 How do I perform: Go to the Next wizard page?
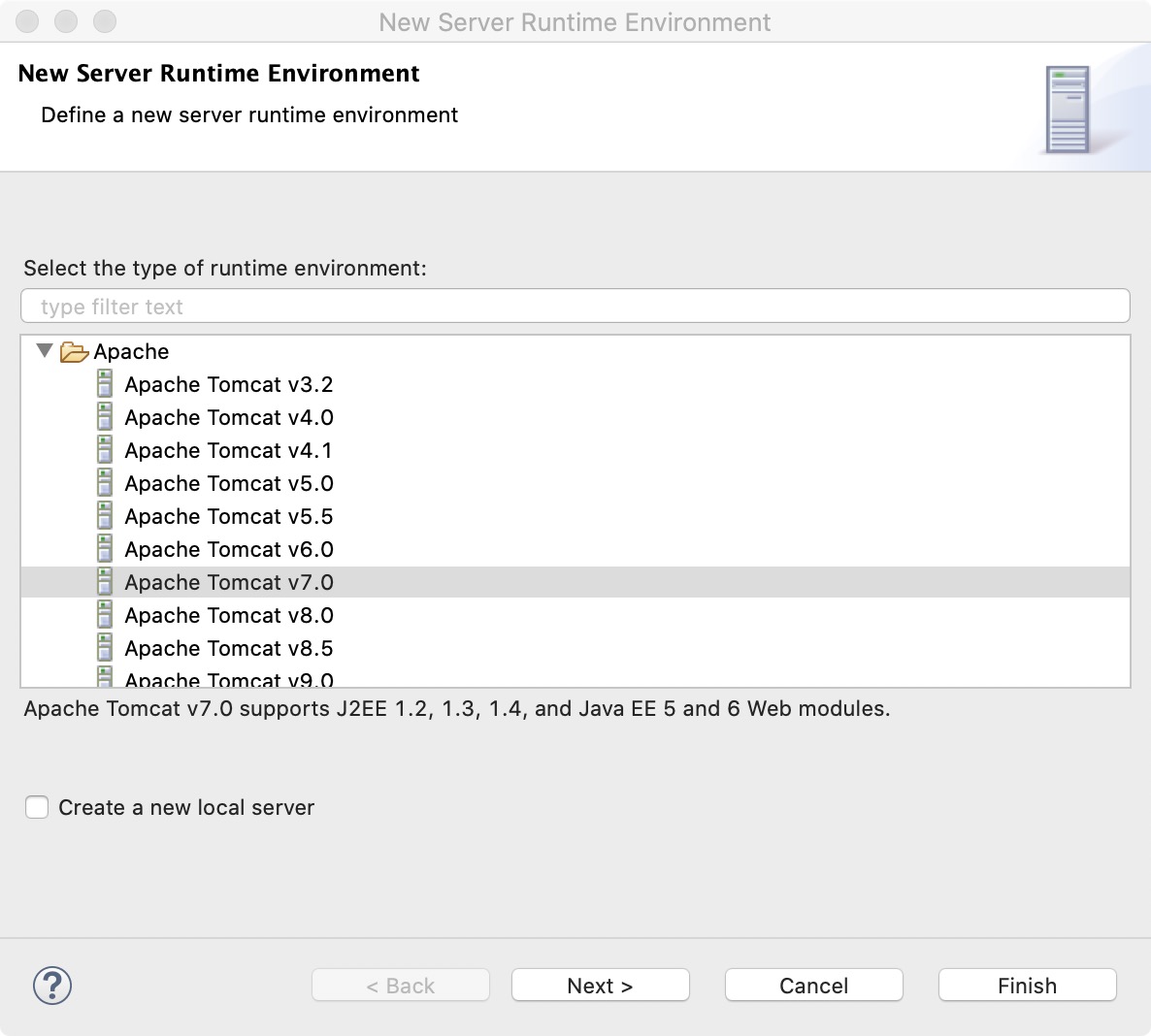tap(601, 986)
